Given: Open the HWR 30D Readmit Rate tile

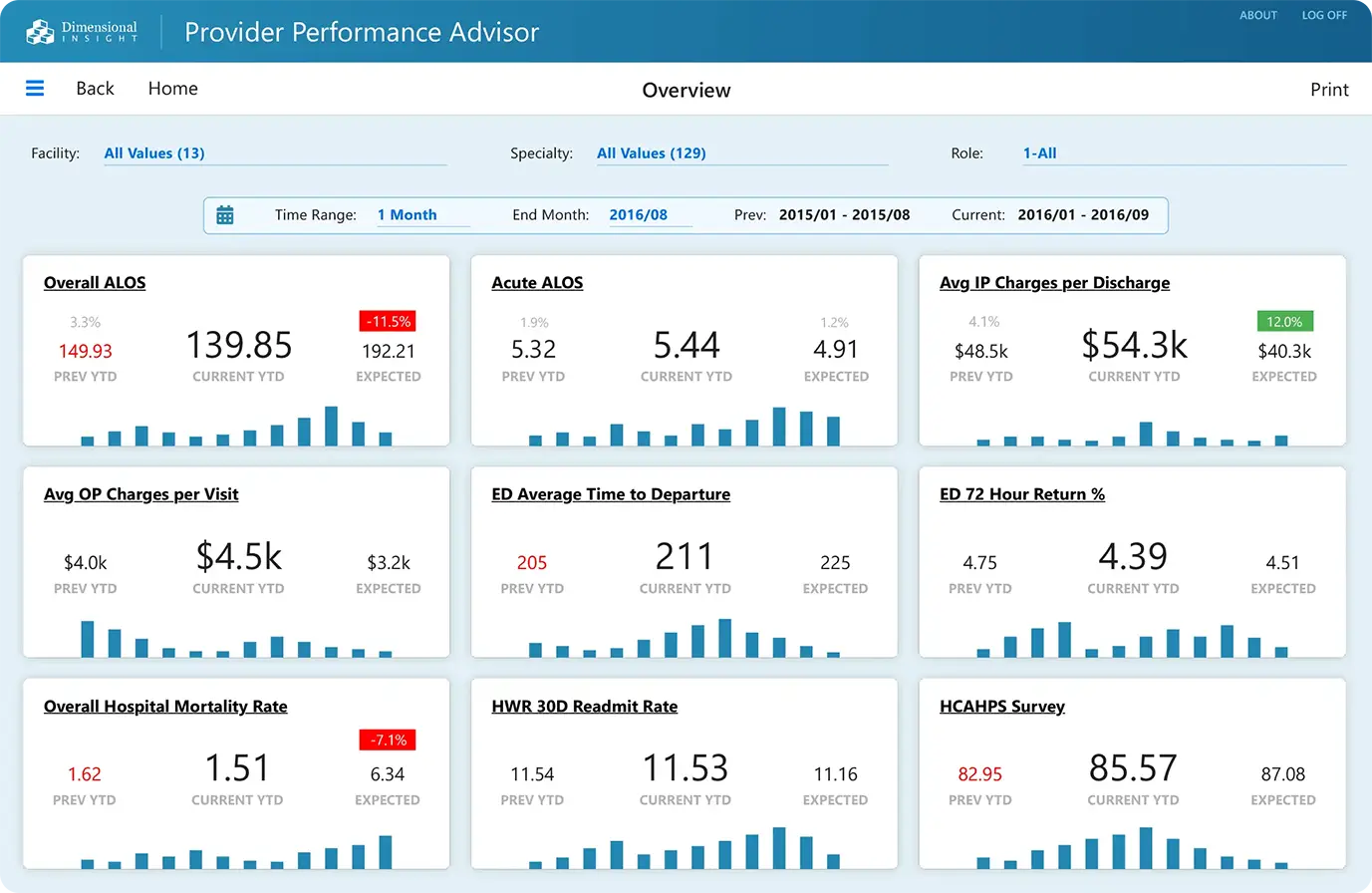Looking at the screenshot, I should pyautogui.click(x=584, y=706).
